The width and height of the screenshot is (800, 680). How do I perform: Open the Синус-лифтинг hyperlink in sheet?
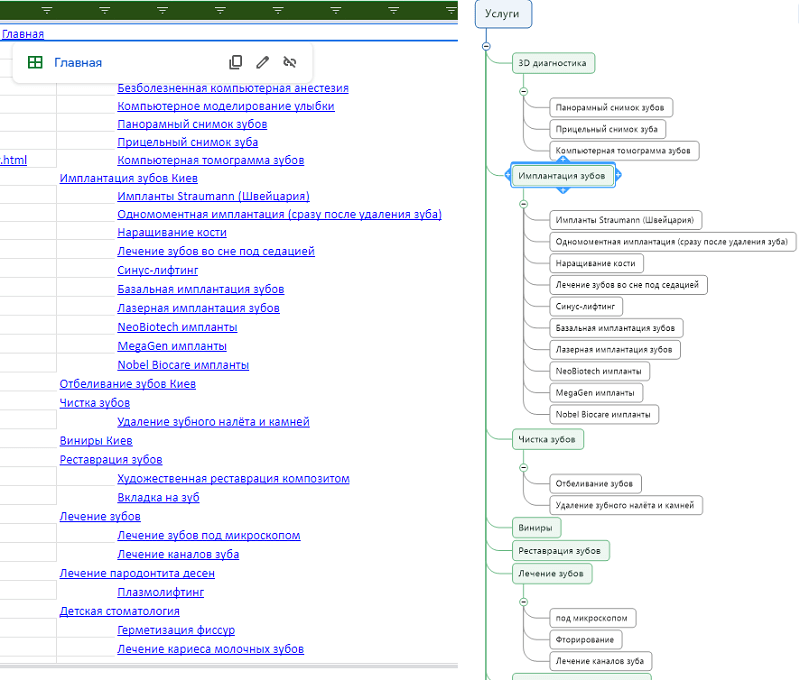point(158,270)
